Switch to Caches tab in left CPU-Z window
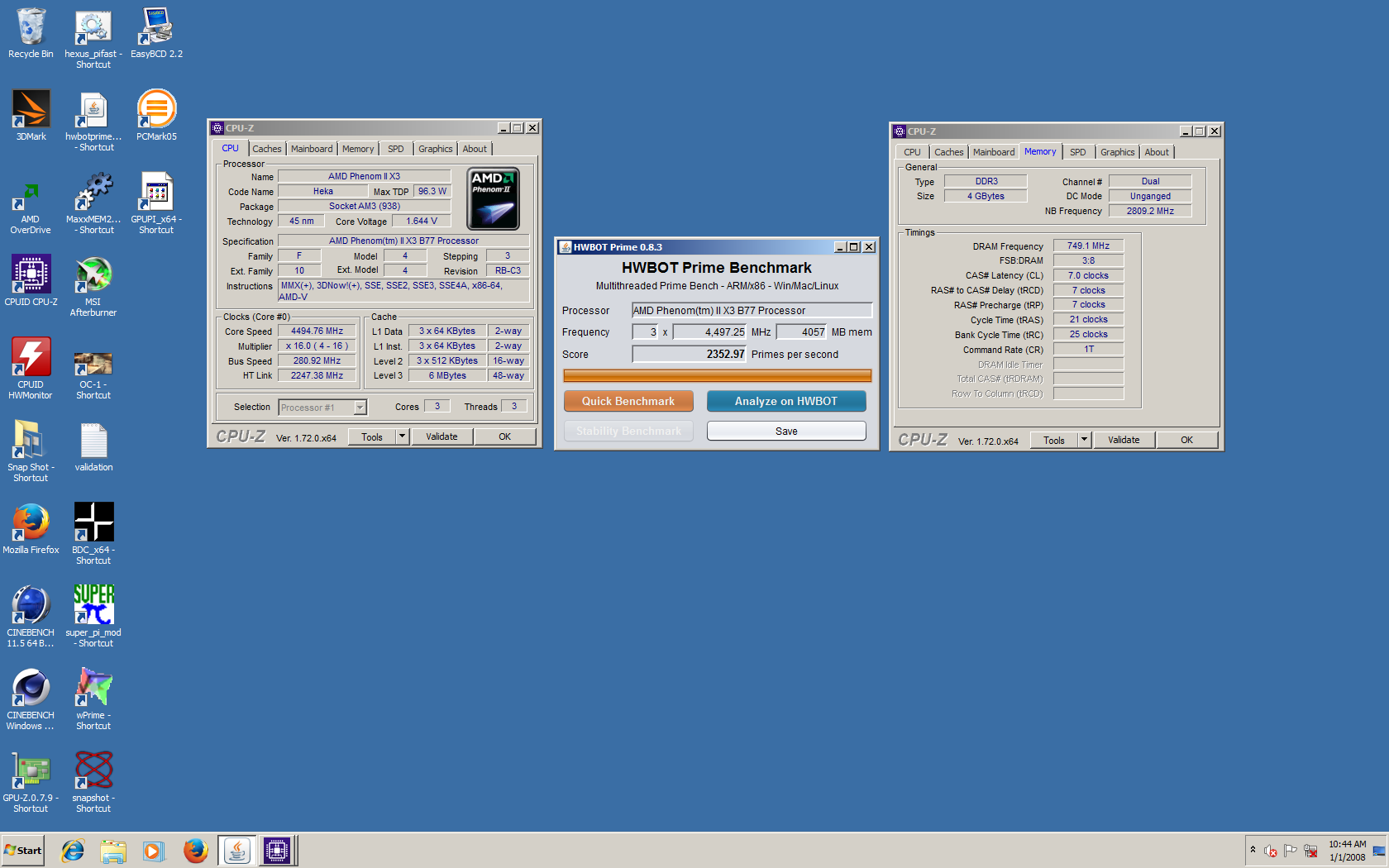 (x=267, y=149)
